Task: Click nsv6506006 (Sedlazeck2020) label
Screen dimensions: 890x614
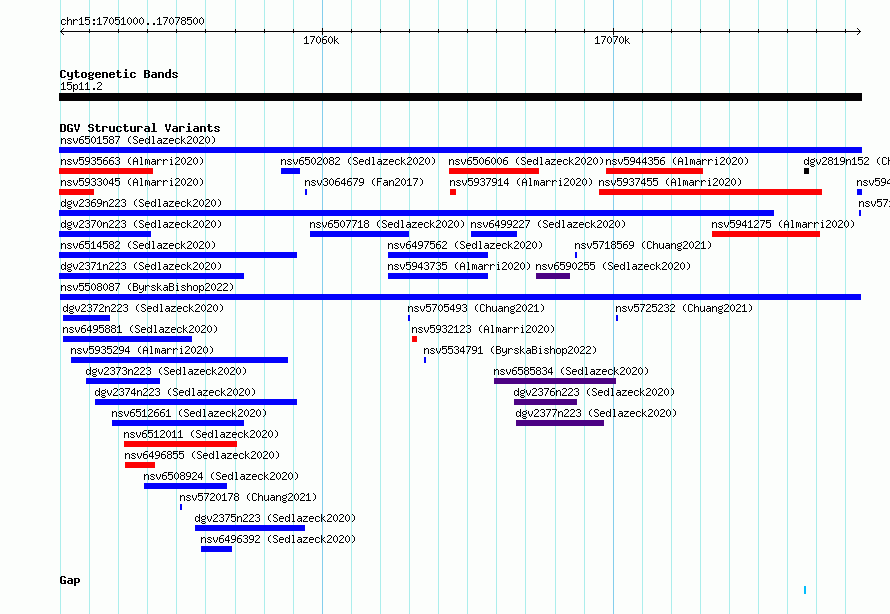Action: coord(526,161)
